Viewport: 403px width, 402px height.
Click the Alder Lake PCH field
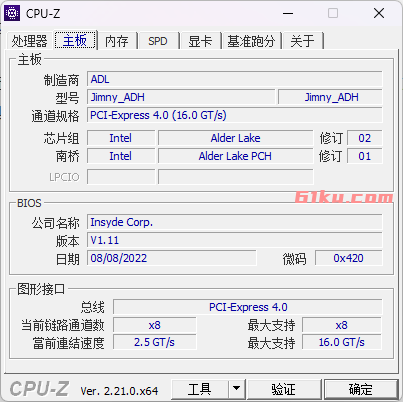(236, 156)
